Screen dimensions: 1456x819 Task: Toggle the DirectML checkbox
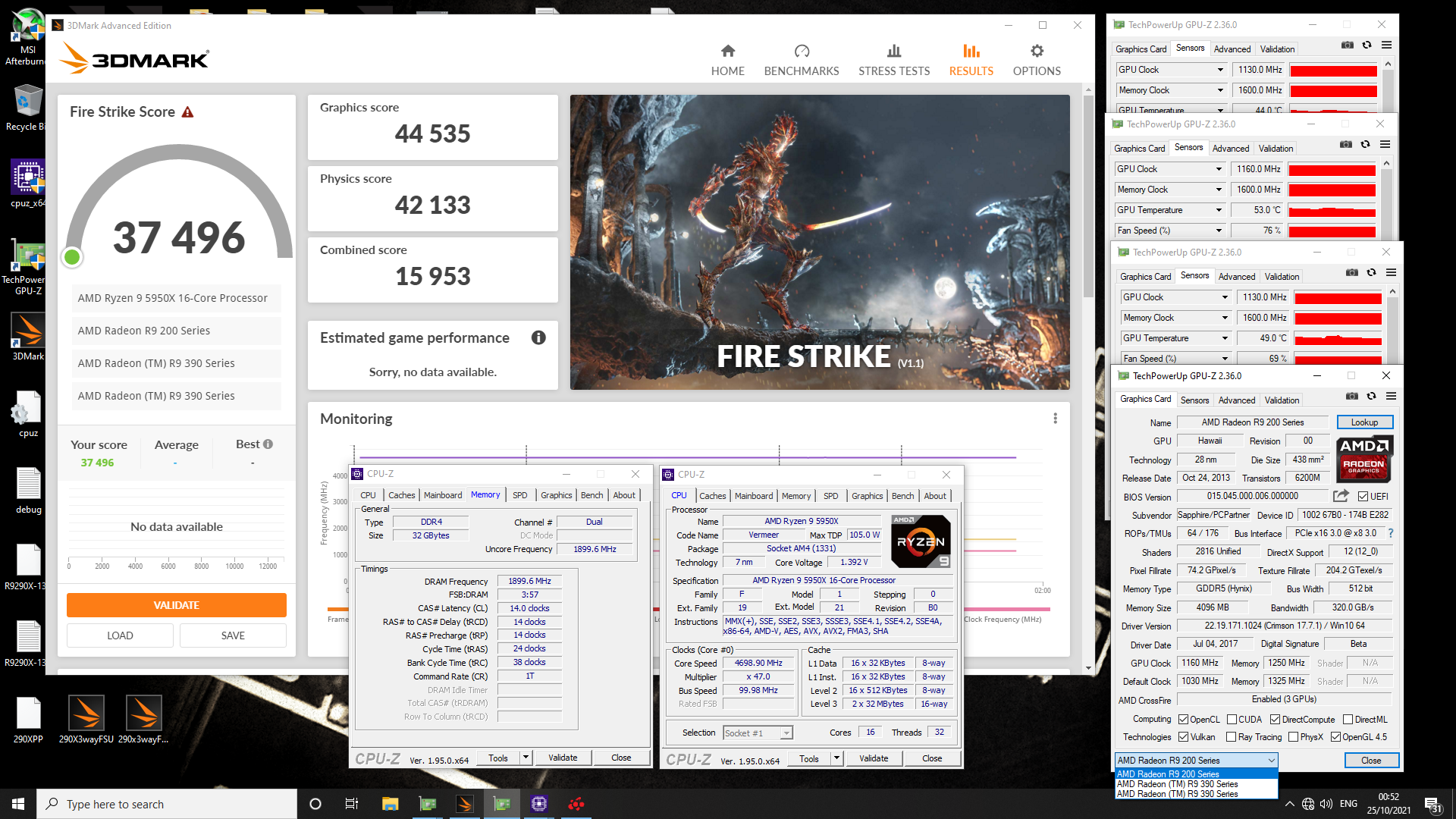(x=1348, y=720)
